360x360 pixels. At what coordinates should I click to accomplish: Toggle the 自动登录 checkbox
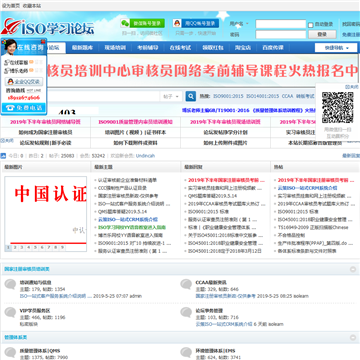point(311,25)
